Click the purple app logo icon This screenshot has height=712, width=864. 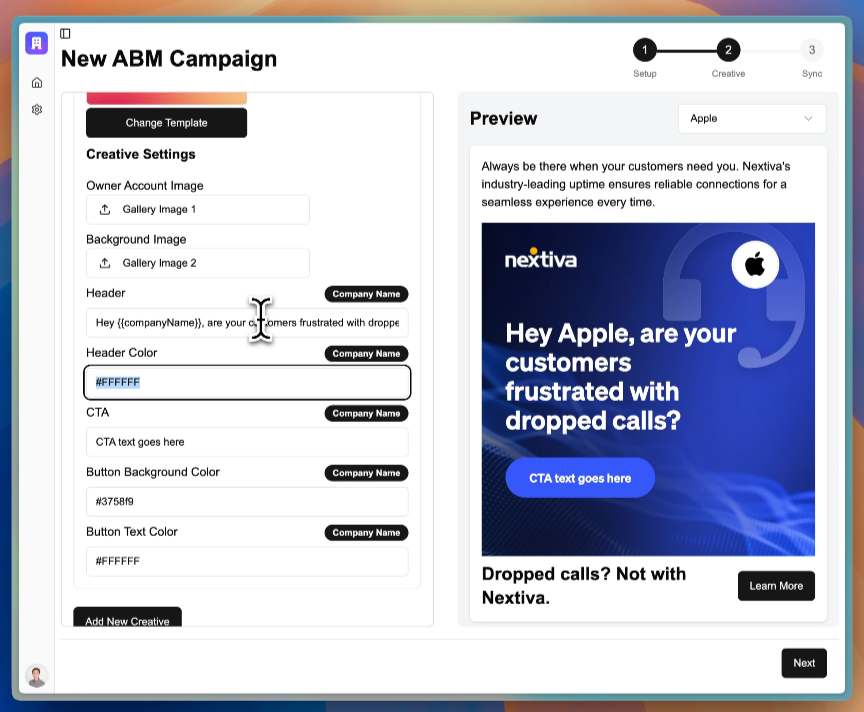(36, 43)
